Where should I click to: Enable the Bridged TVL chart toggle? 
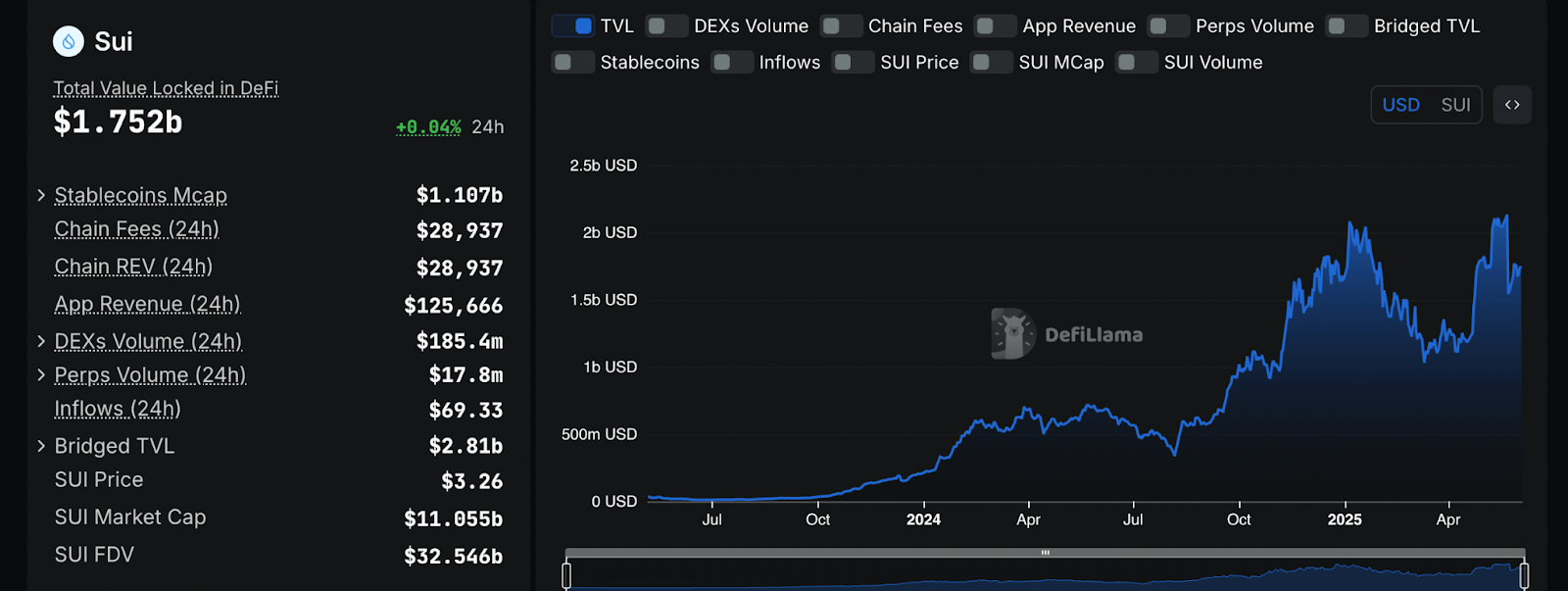point(1347,25)
